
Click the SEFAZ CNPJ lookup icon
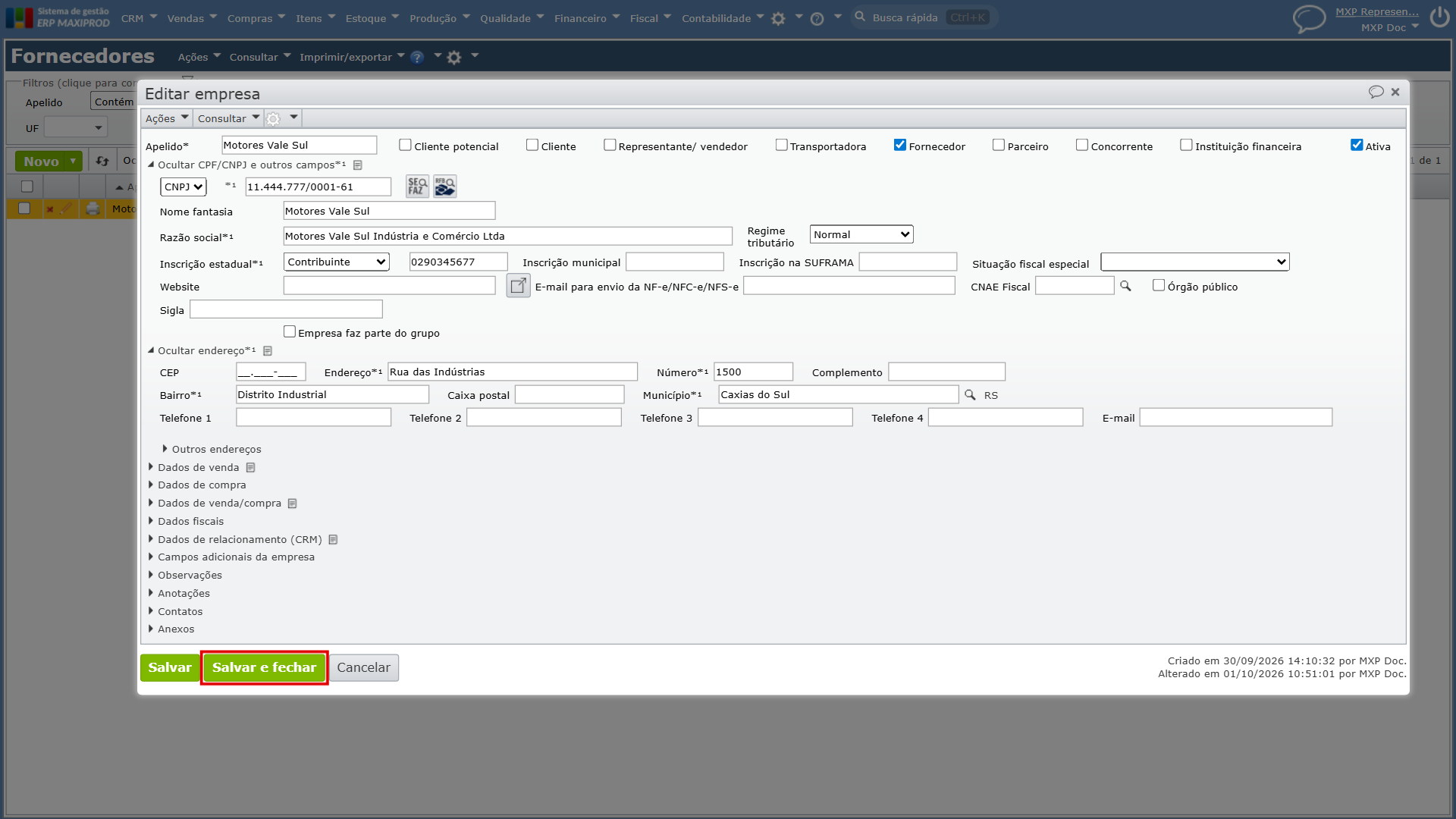pos(417,187)
